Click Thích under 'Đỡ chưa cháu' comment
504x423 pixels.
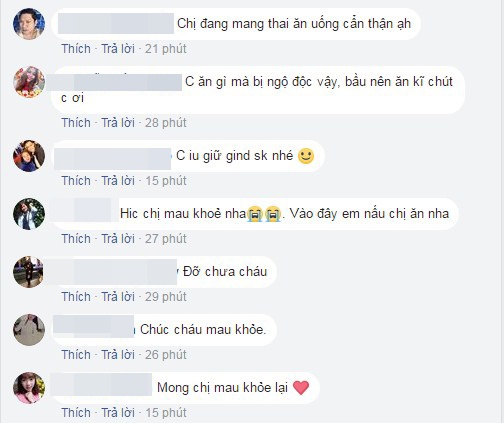pos(76,297)
